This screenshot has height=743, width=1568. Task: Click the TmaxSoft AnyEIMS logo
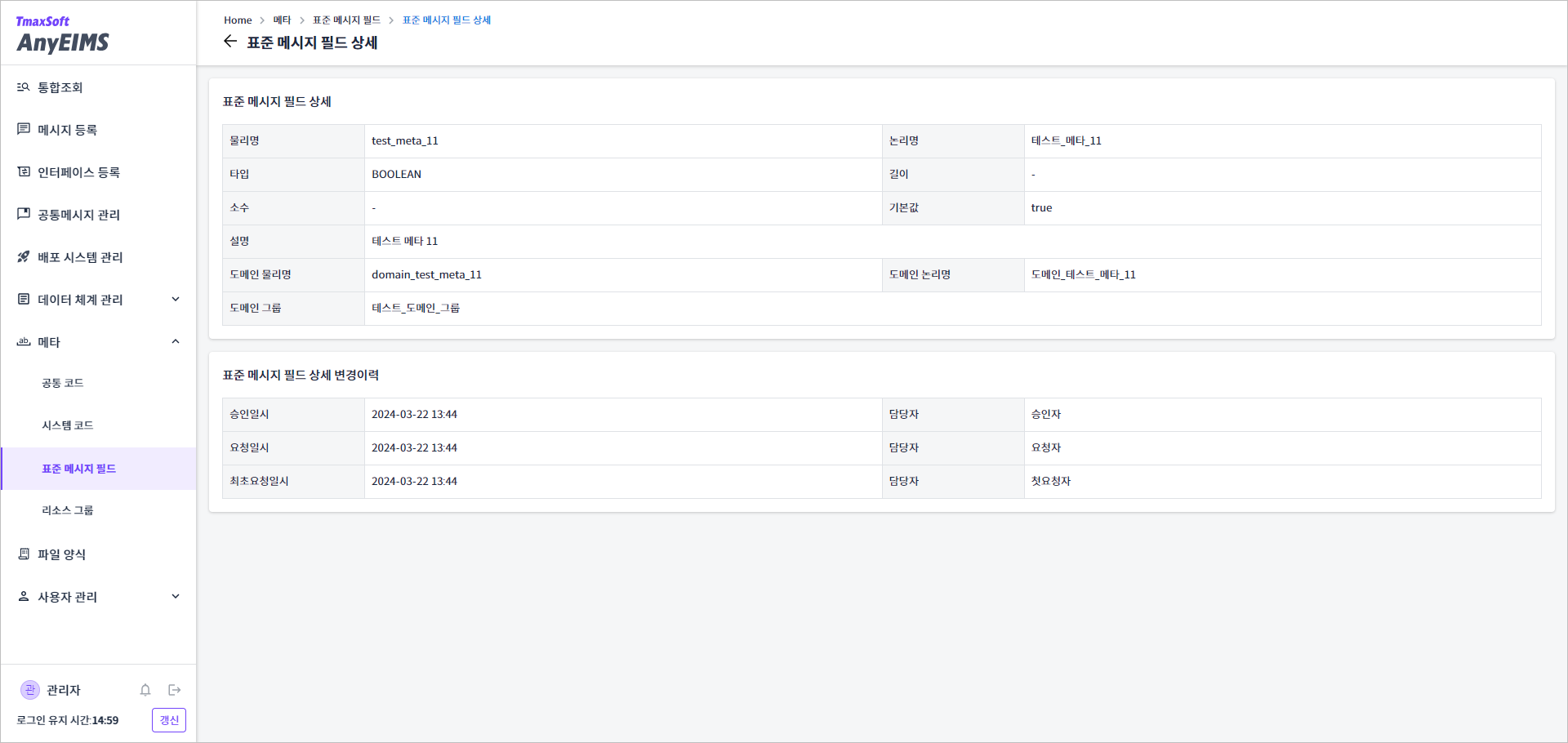coord(62,34)
